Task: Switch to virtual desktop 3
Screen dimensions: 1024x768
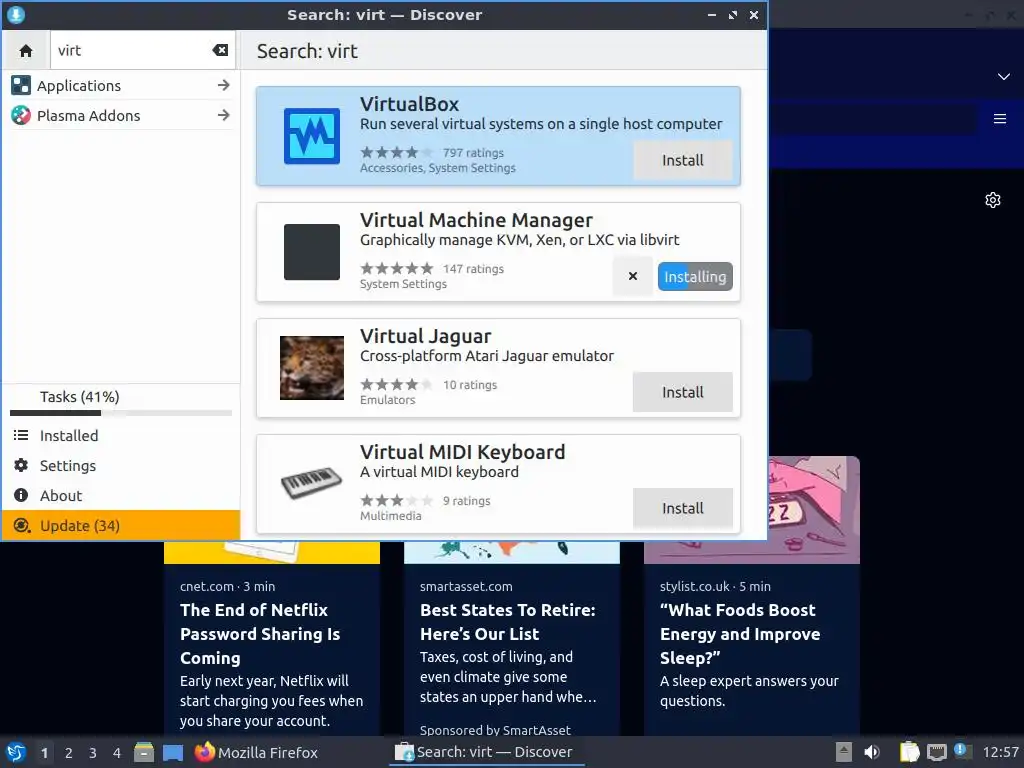Action: (93, 753)
